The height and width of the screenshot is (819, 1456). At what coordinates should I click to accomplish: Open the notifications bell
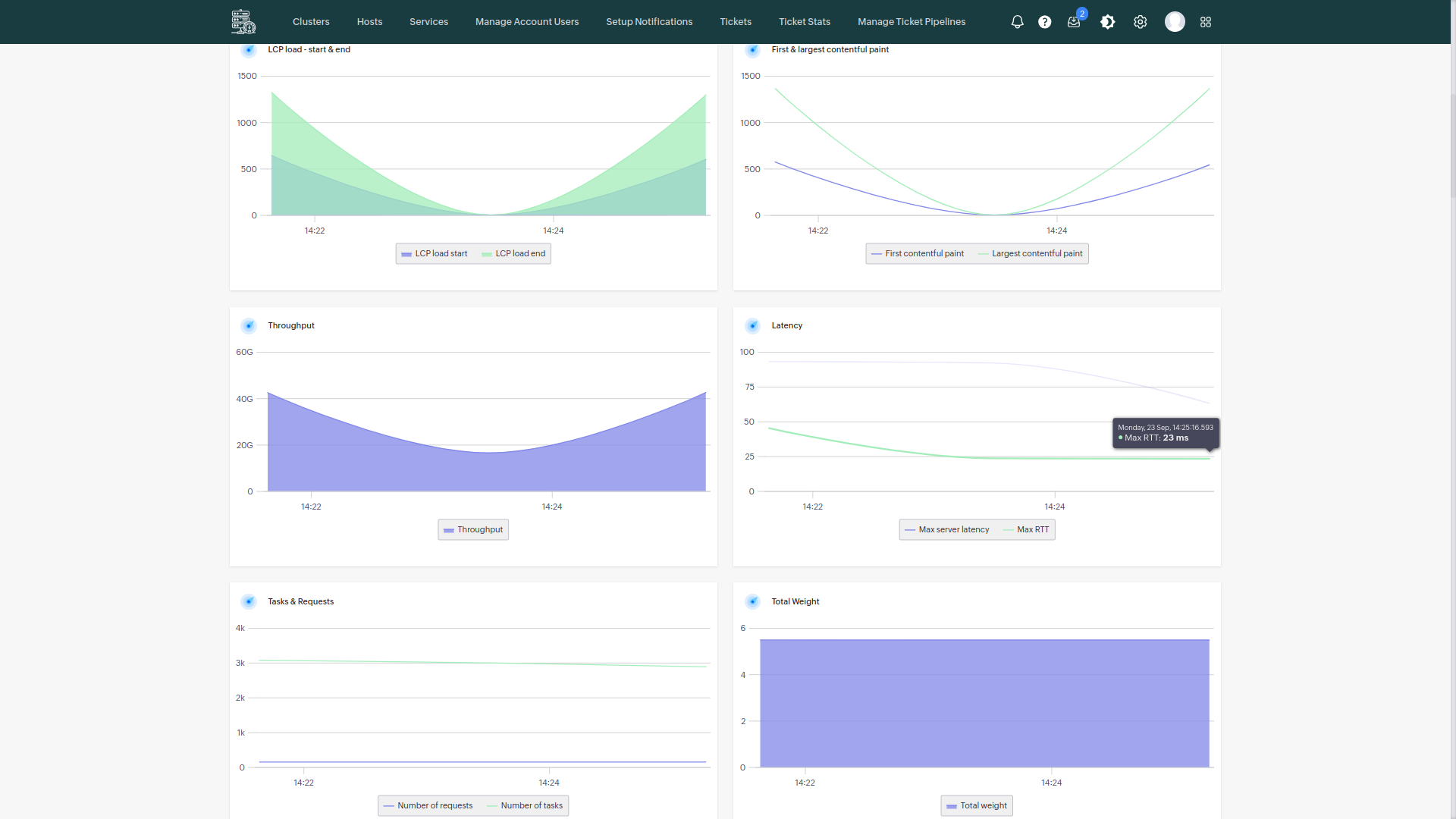coord(1017,22)
